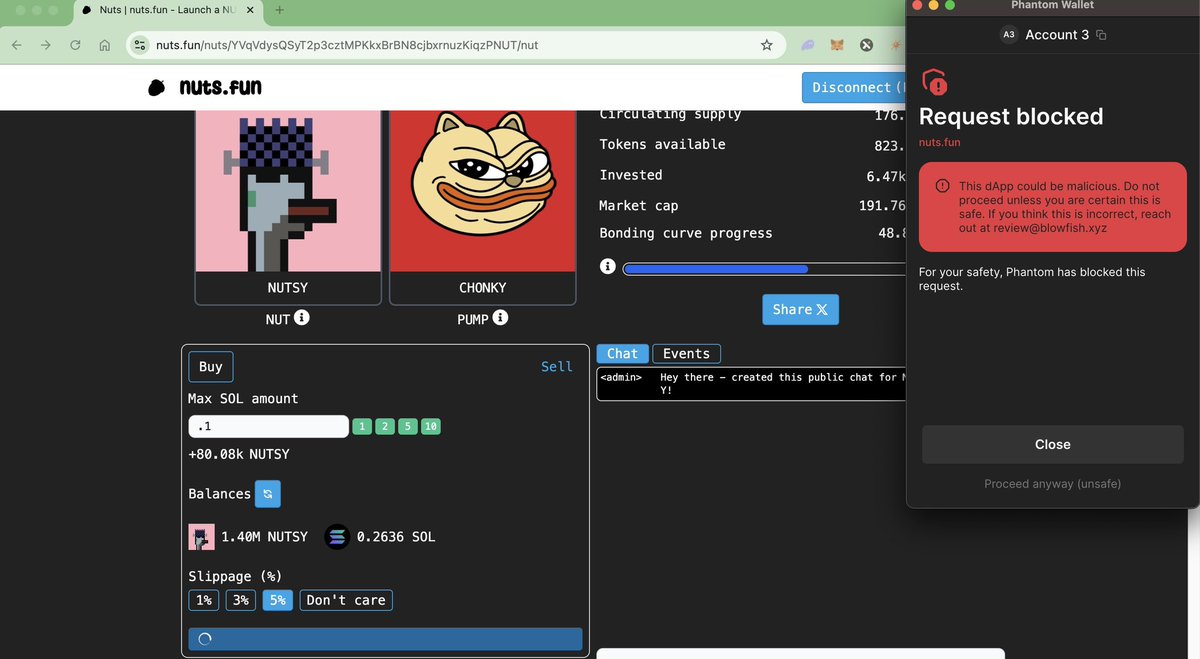Screen dimensions: 1200x659
Task: Click the A3 account avatar in Phantom
Action: click(x=1009, y=35)
